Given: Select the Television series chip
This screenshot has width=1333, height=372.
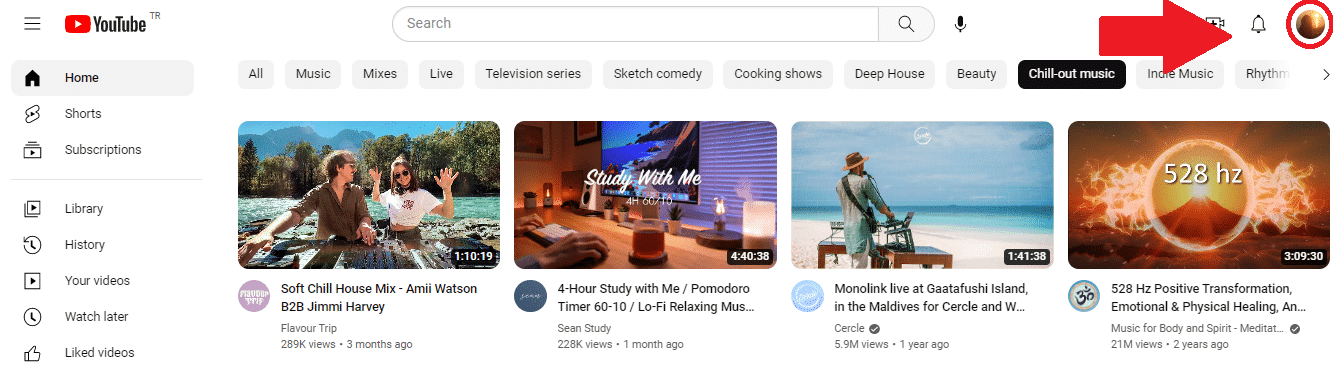Looking at the screenshot, I should tap(533, 74).
